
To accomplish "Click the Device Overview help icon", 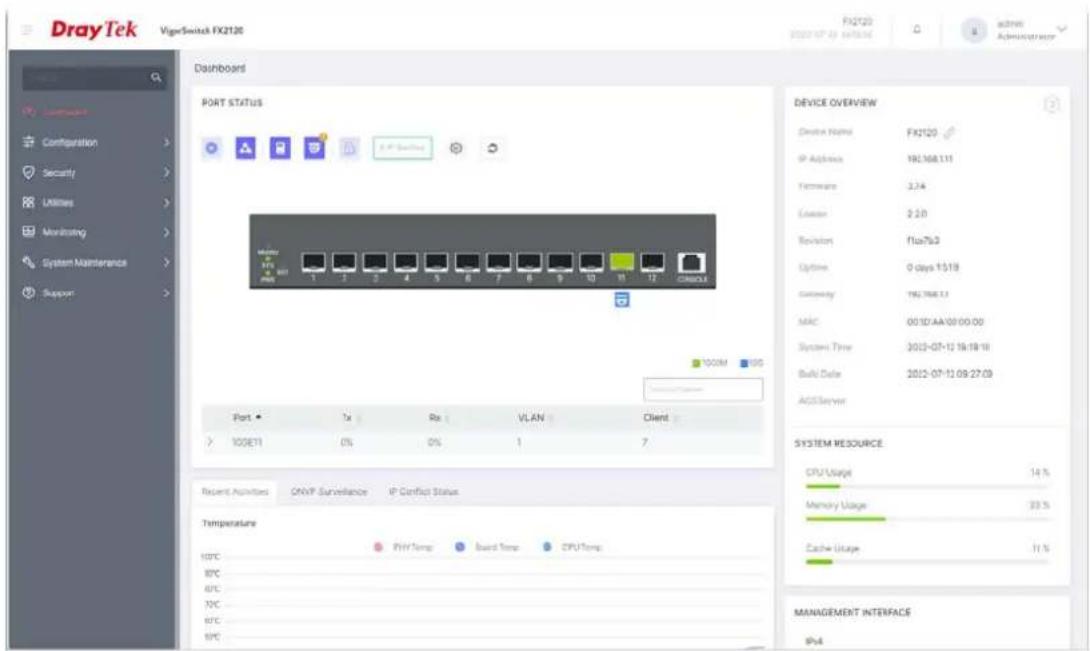I will 1052,105.
